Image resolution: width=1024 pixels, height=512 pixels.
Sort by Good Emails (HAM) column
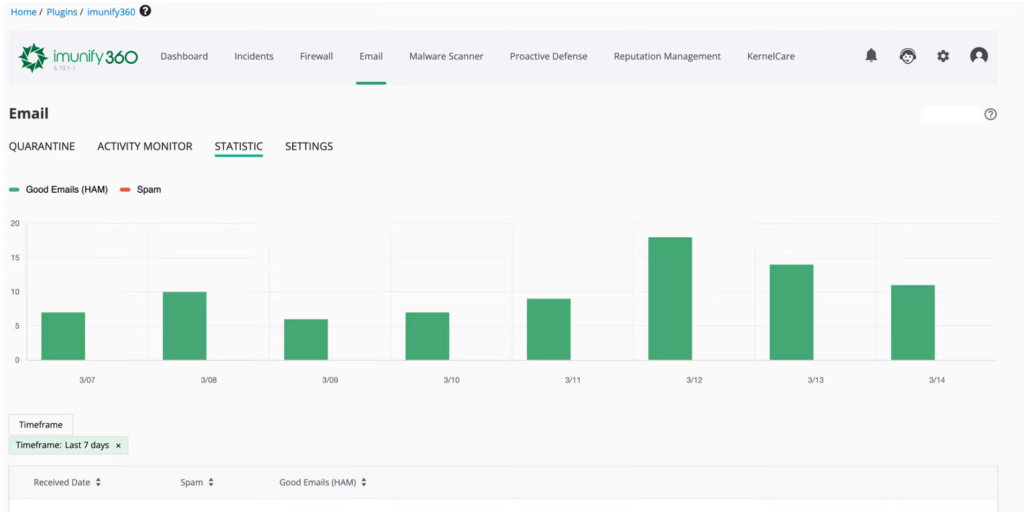pyautogui.click(x=322, y=482)
